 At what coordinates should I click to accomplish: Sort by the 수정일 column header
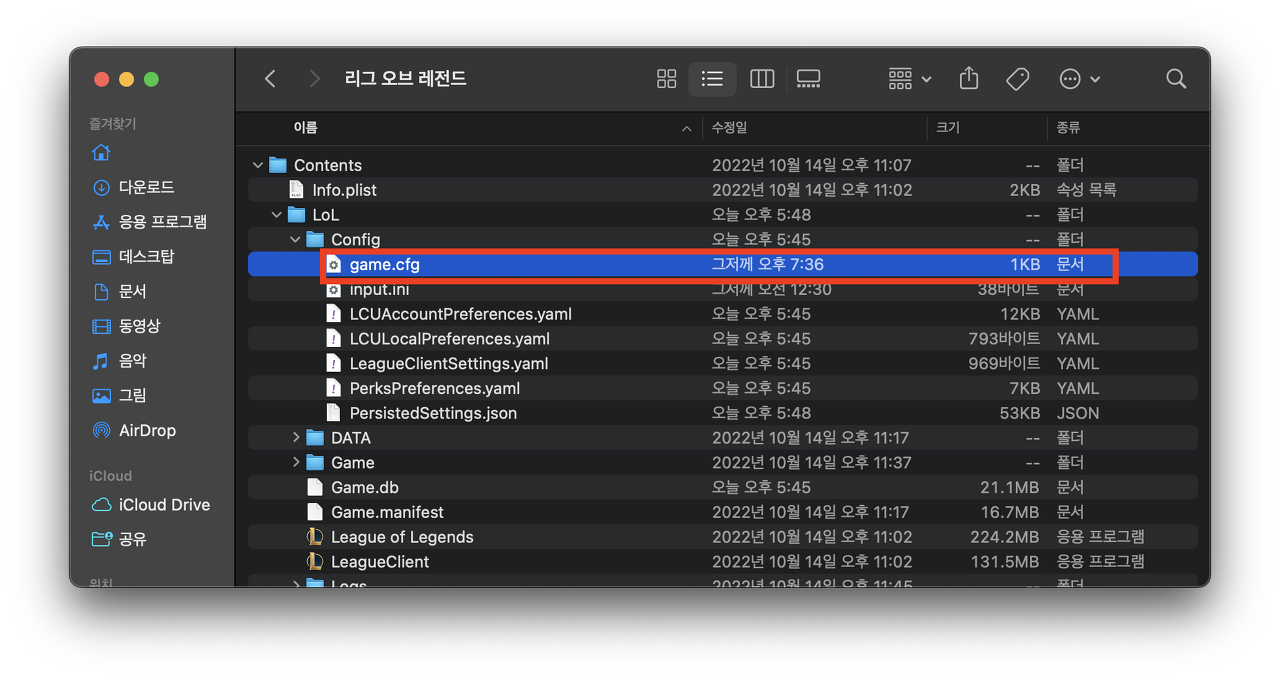point(729,128)
